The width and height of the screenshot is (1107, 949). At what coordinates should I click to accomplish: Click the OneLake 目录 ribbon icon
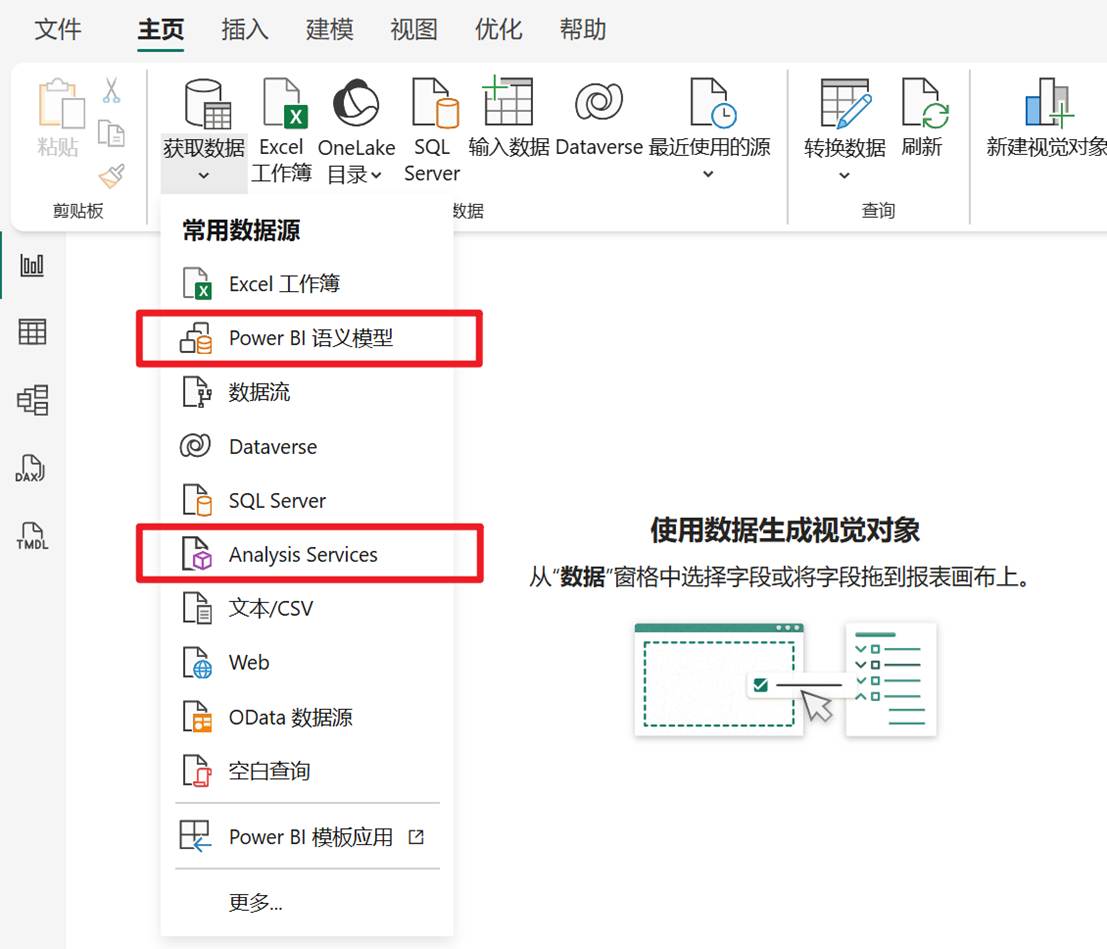[x=357, y=104]
